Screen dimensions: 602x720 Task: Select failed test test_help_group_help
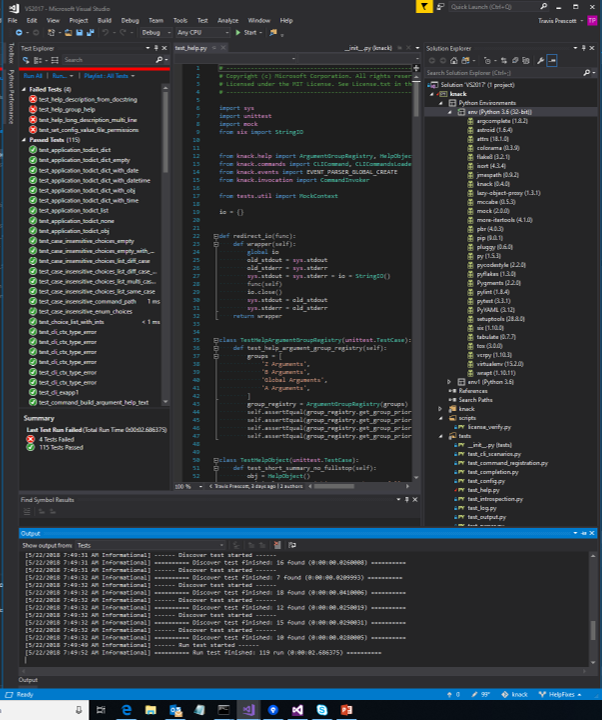67,110
